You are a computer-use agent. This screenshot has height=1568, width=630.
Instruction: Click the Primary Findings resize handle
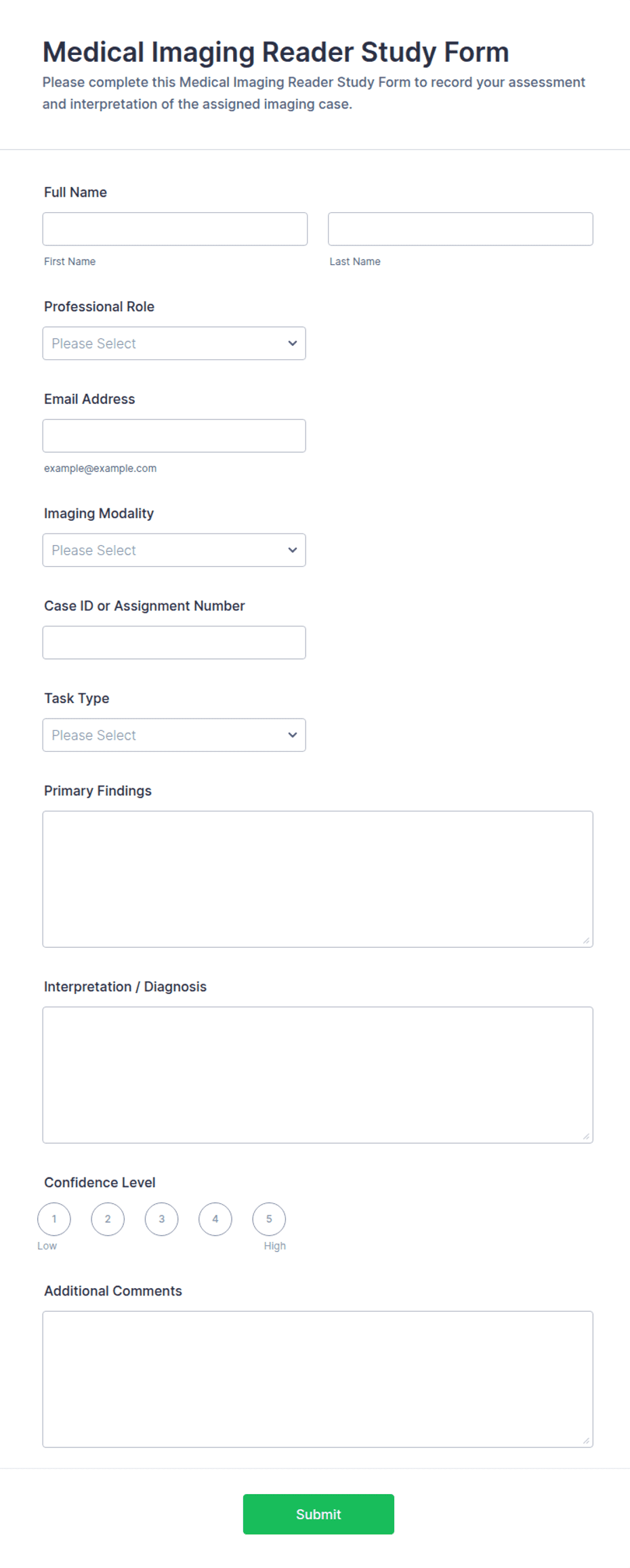click(x=587, y=941)
